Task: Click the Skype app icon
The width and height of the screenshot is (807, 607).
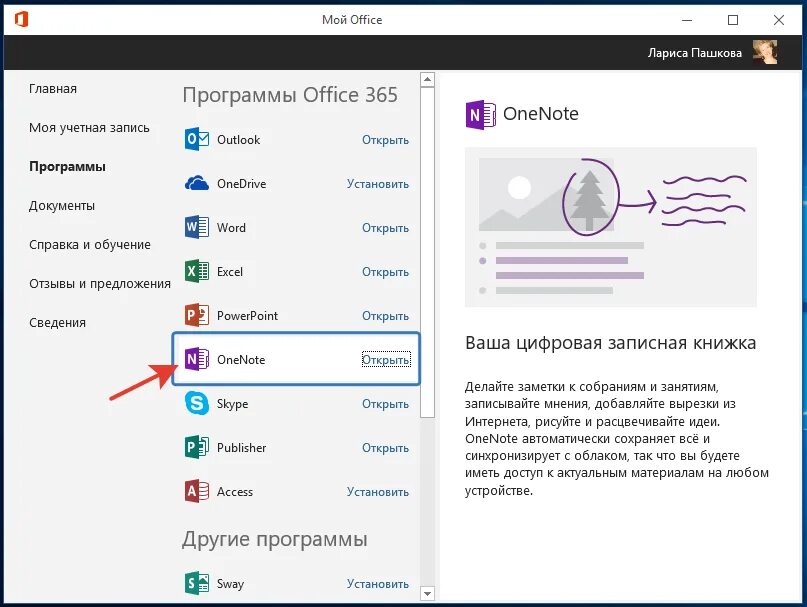Action: (197, 403)
